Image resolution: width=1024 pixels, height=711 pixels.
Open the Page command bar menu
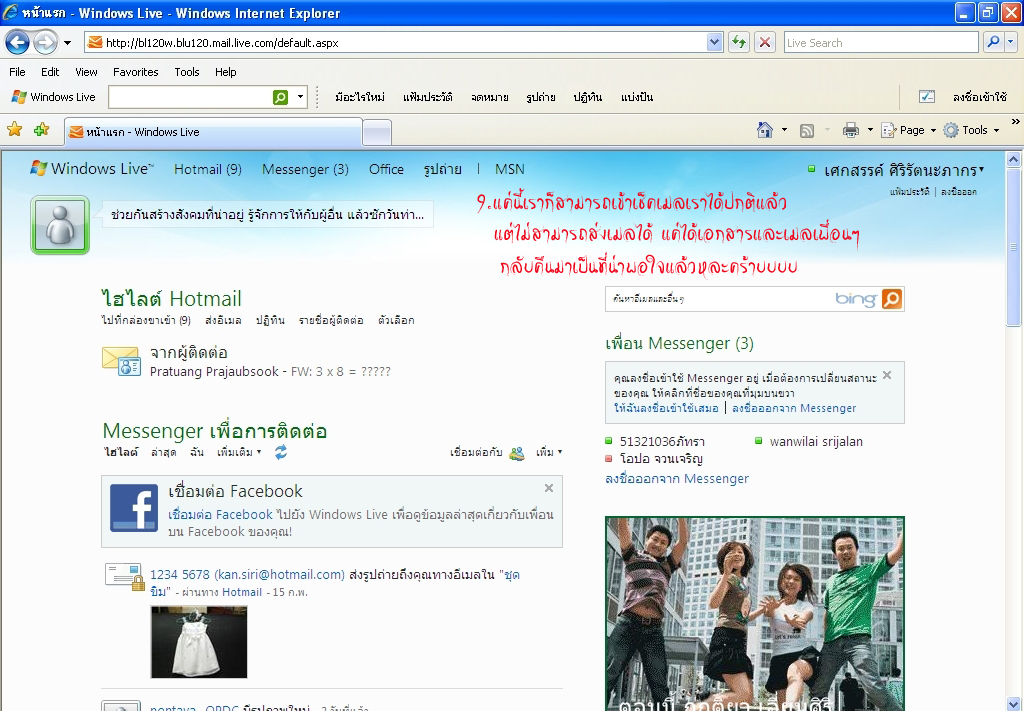tap(908, 130)
